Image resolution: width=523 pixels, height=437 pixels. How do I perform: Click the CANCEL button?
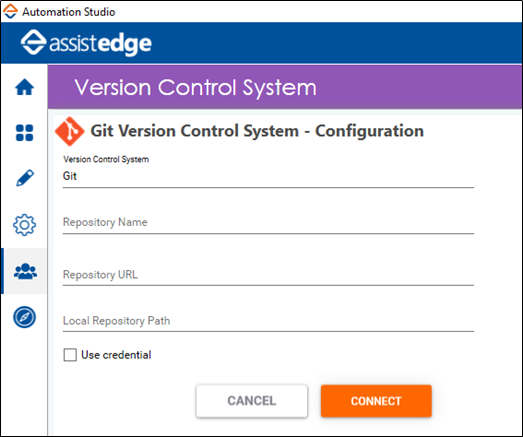[252, 401]
